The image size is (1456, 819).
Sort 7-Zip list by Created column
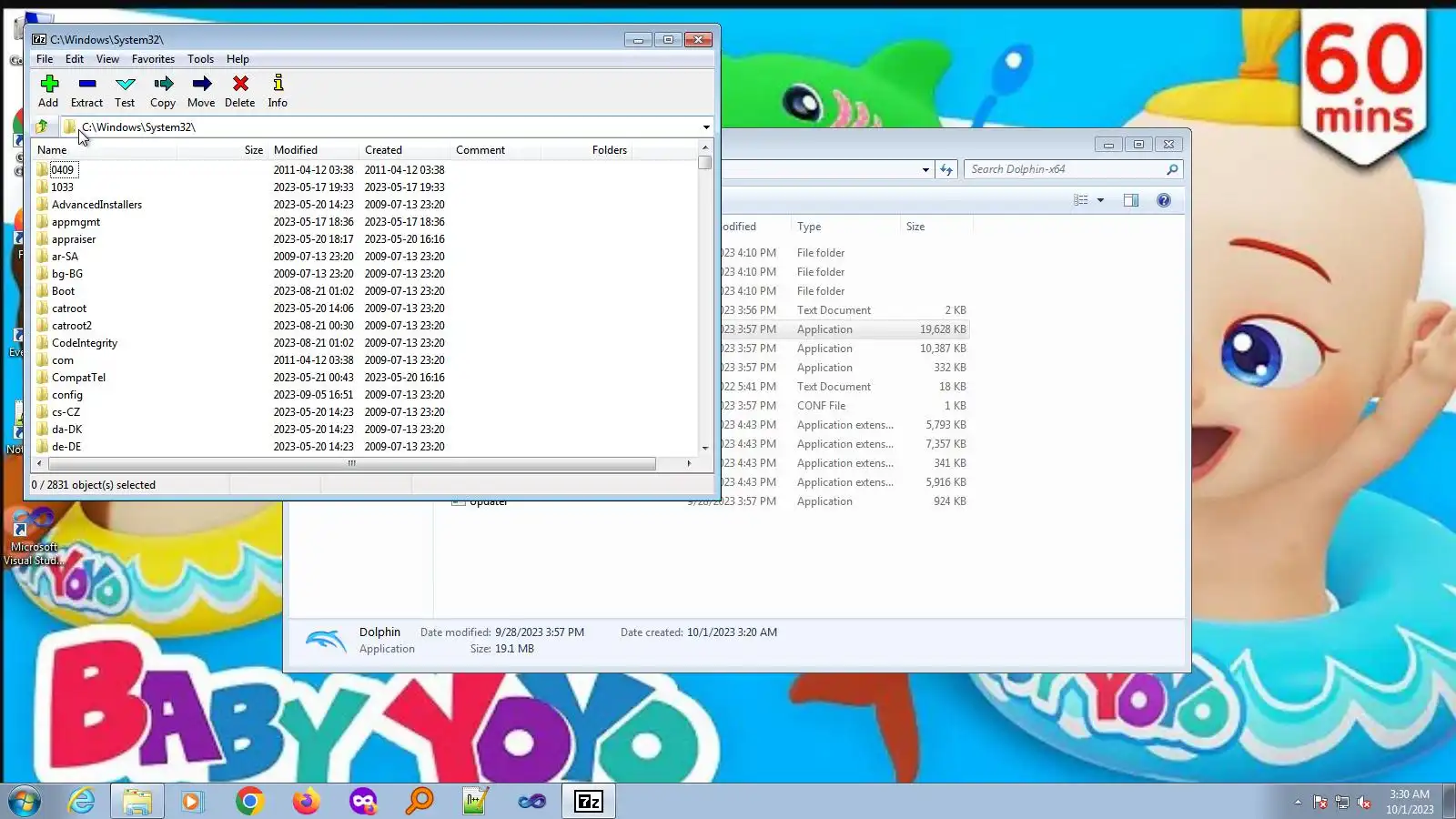point(404,150)
